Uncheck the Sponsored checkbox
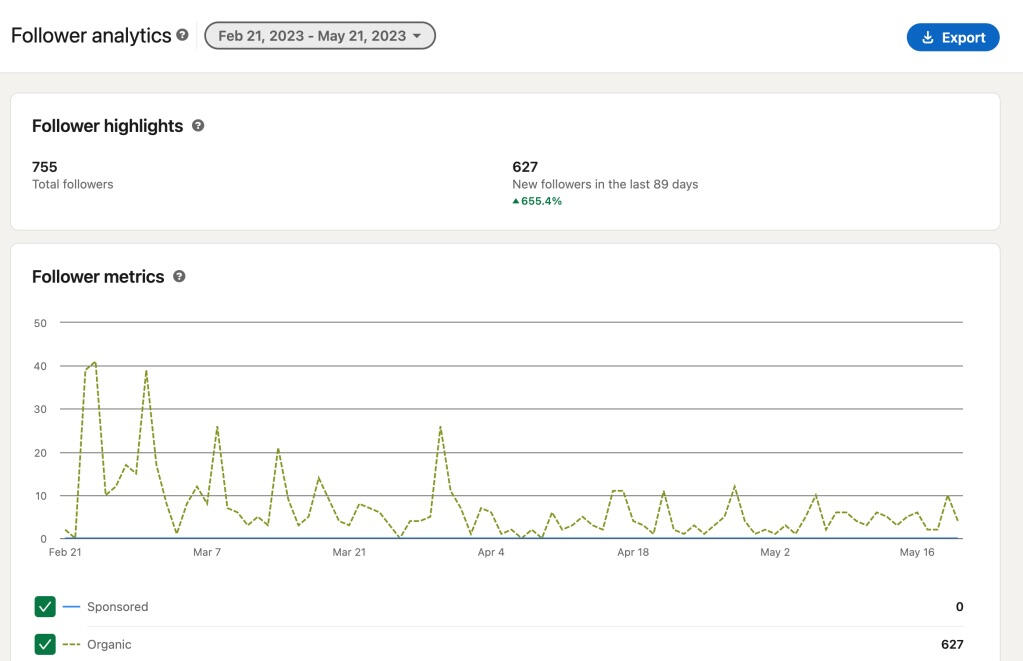The image size is (1023, 661). pyautogui.click(x=45, y=607)
